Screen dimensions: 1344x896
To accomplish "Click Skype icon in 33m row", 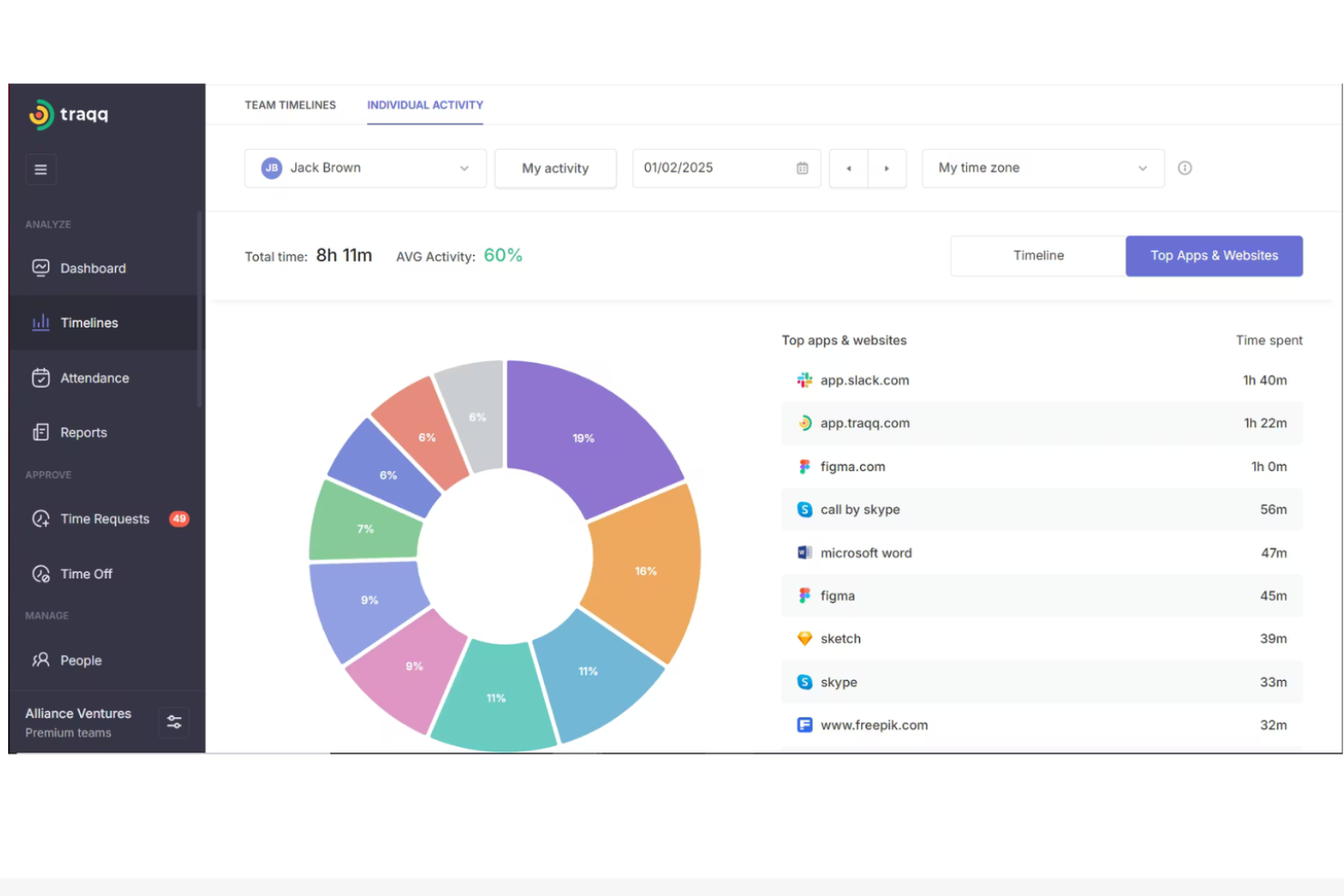I will (805, 682).
